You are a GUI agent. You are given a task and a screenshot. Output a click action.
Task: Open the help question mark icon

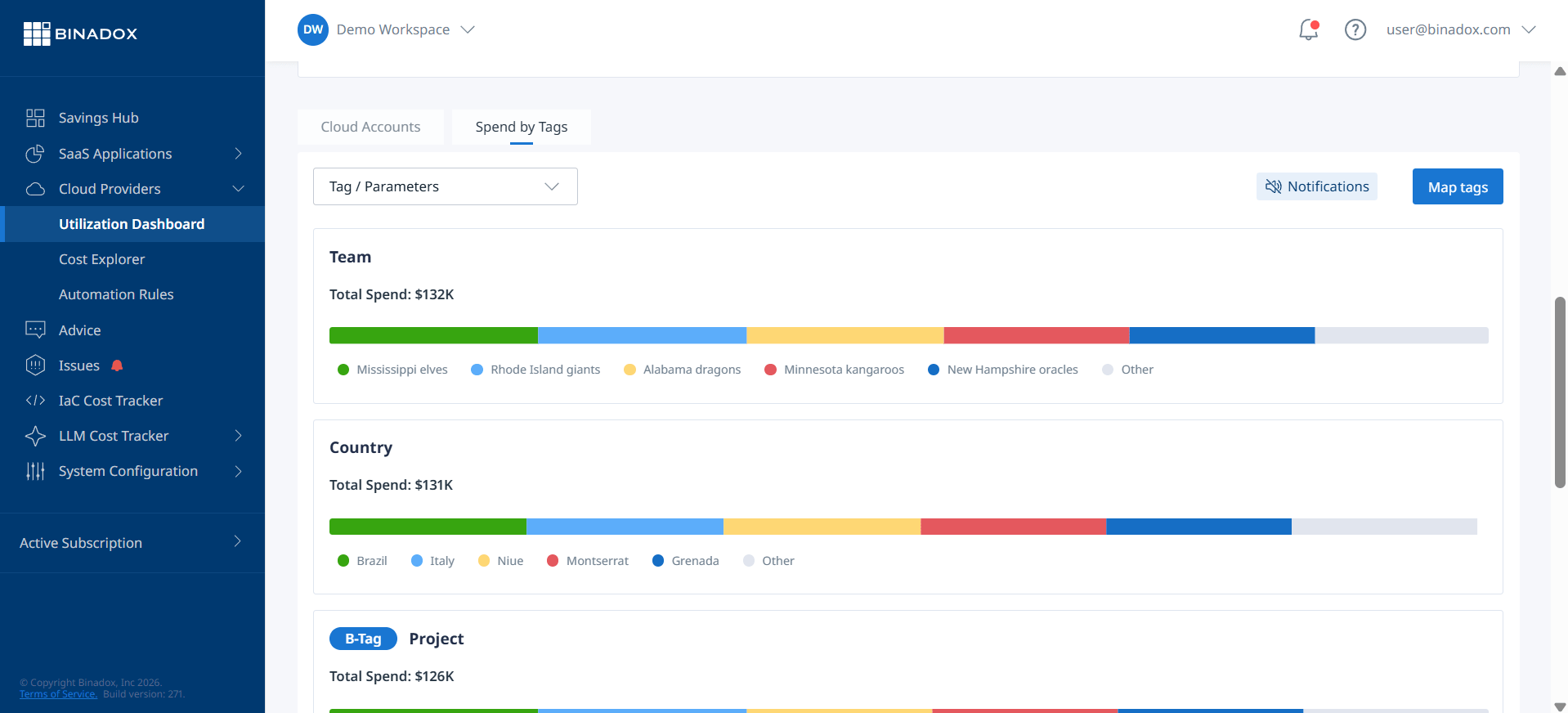point(1355,29)
